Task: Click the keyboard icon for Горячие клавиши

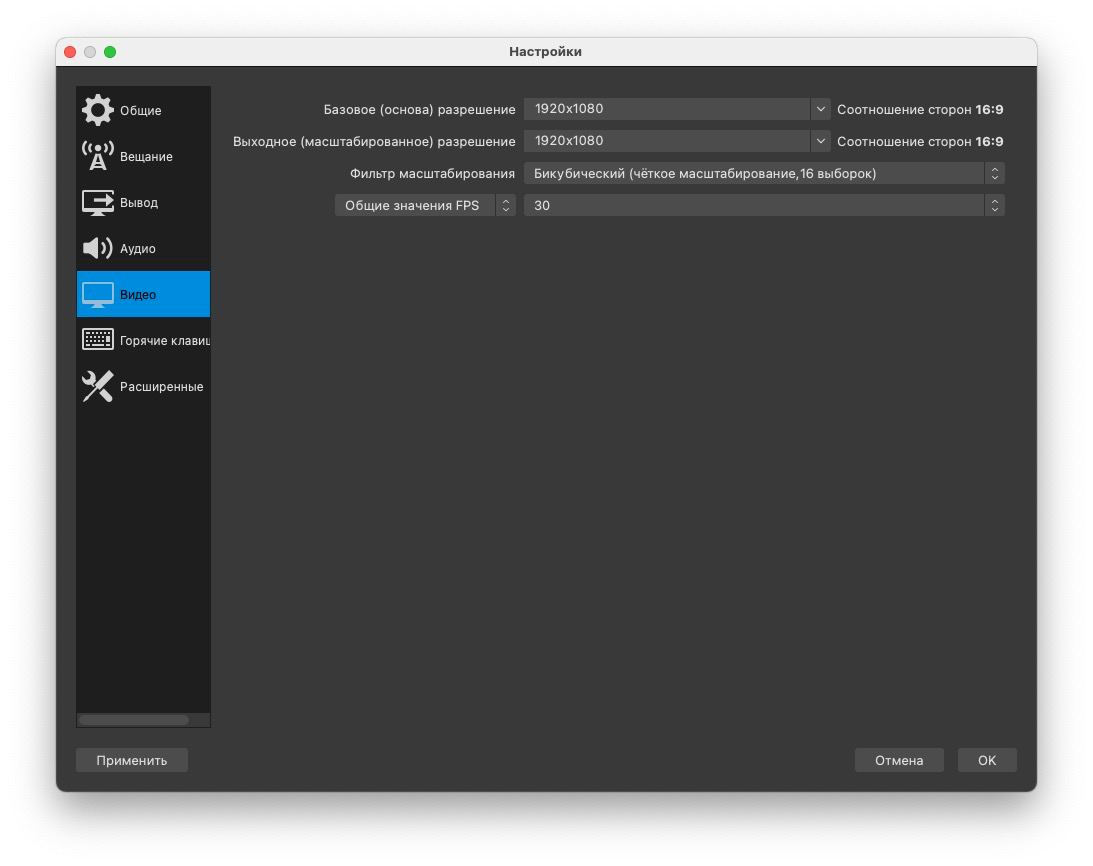Action: 98,340
